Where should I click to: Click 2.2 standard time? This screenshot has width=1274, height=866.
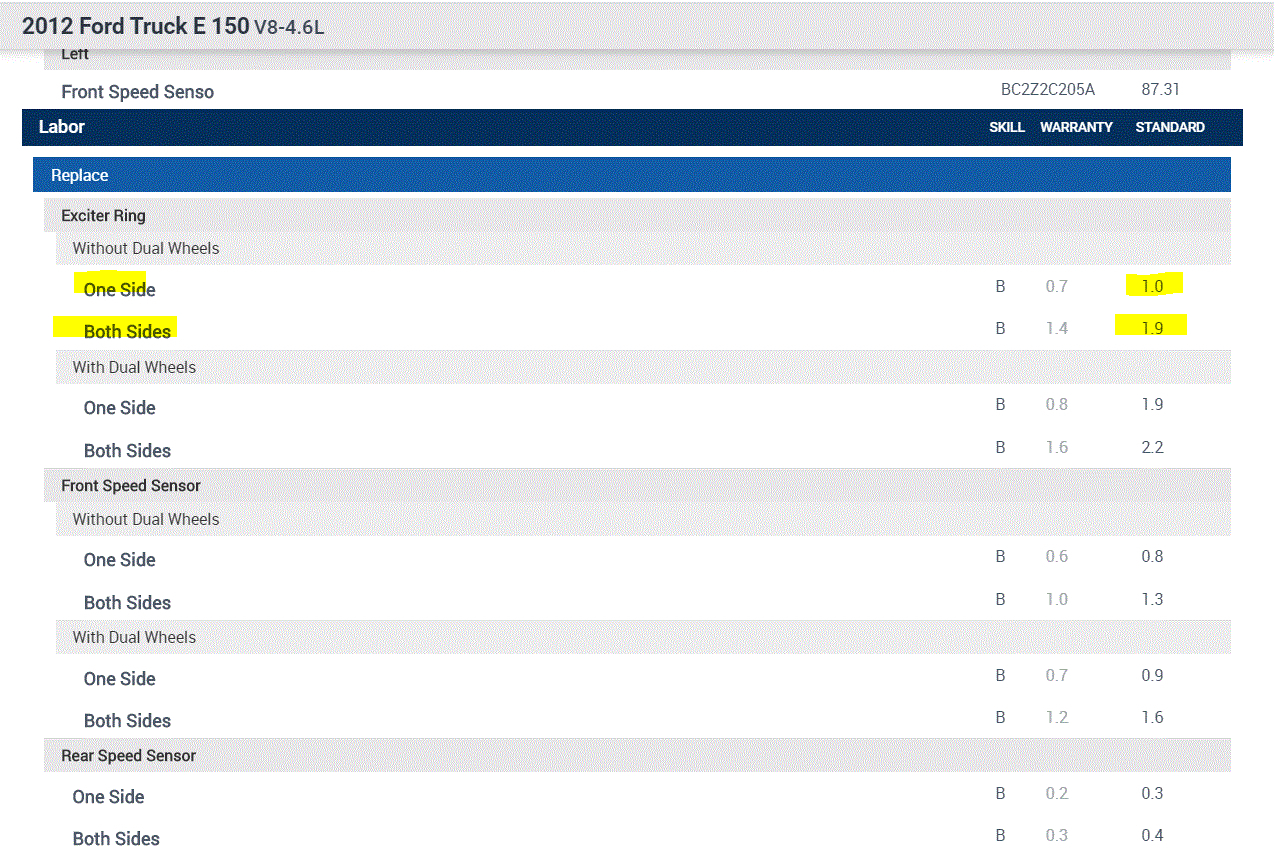click(x=1152, y=447)
